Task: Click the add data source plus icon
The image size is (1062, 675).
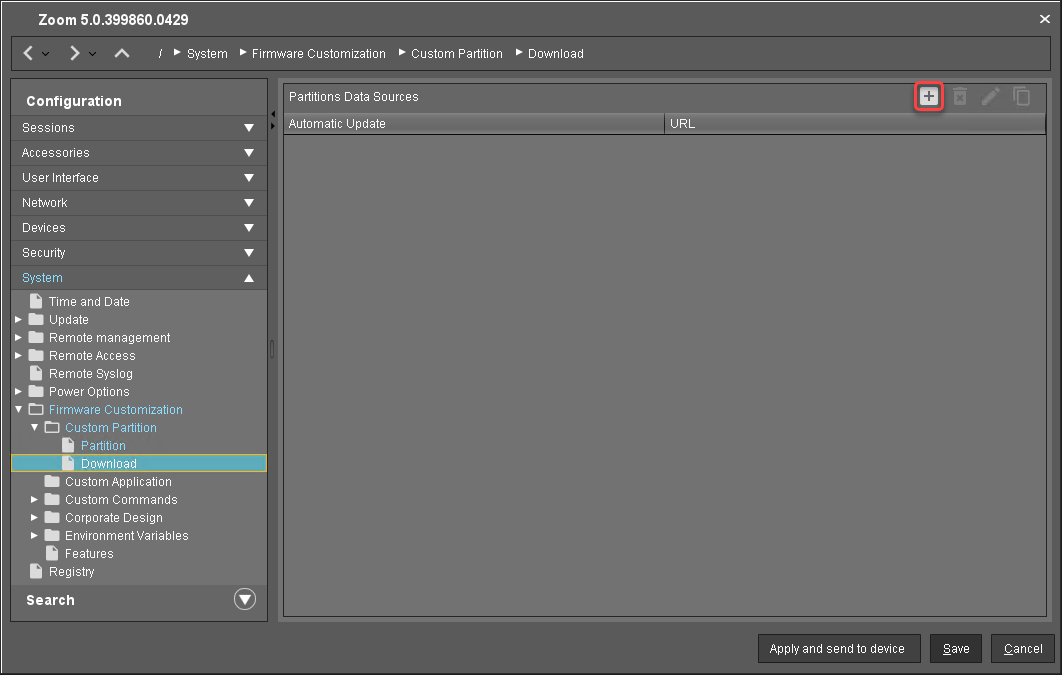Action: (929, 96)
